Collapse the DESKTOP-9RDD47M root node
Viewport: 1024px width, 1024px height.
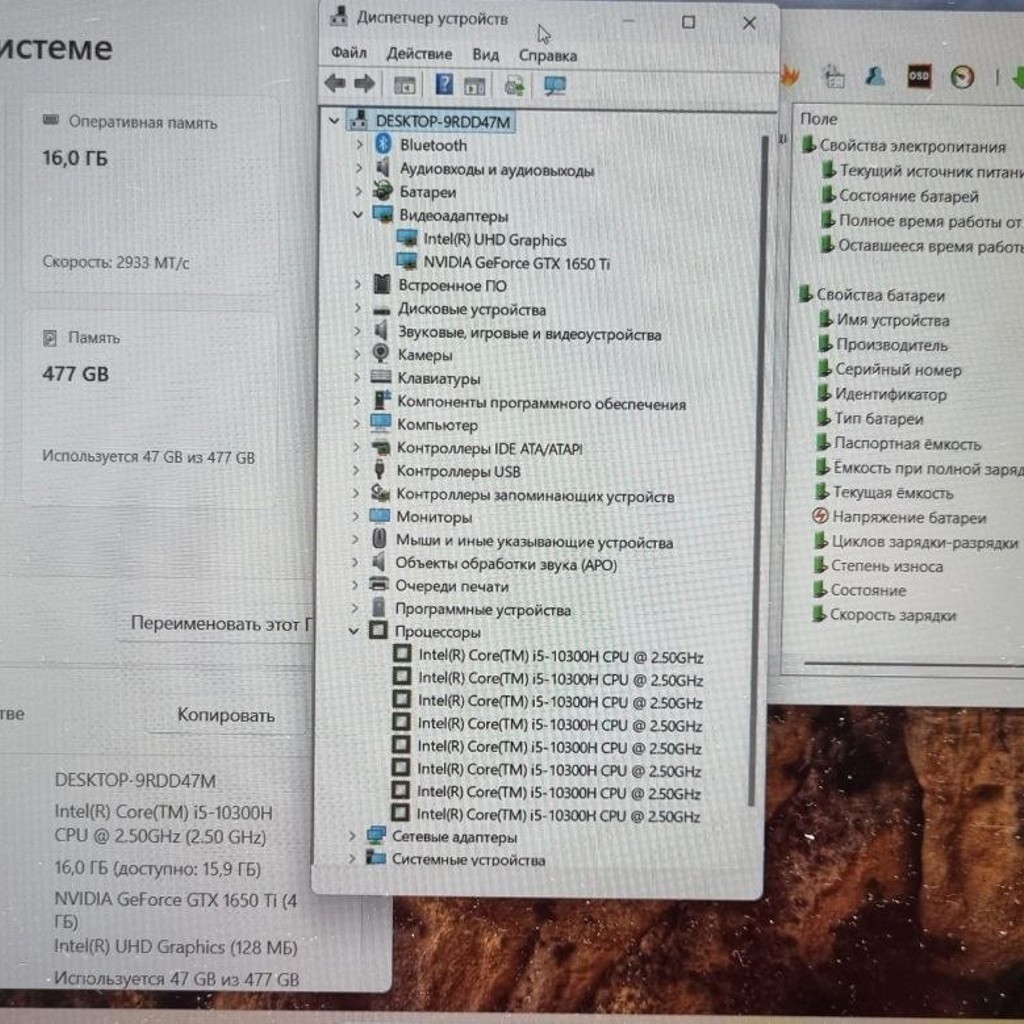[x=334, y=121]
